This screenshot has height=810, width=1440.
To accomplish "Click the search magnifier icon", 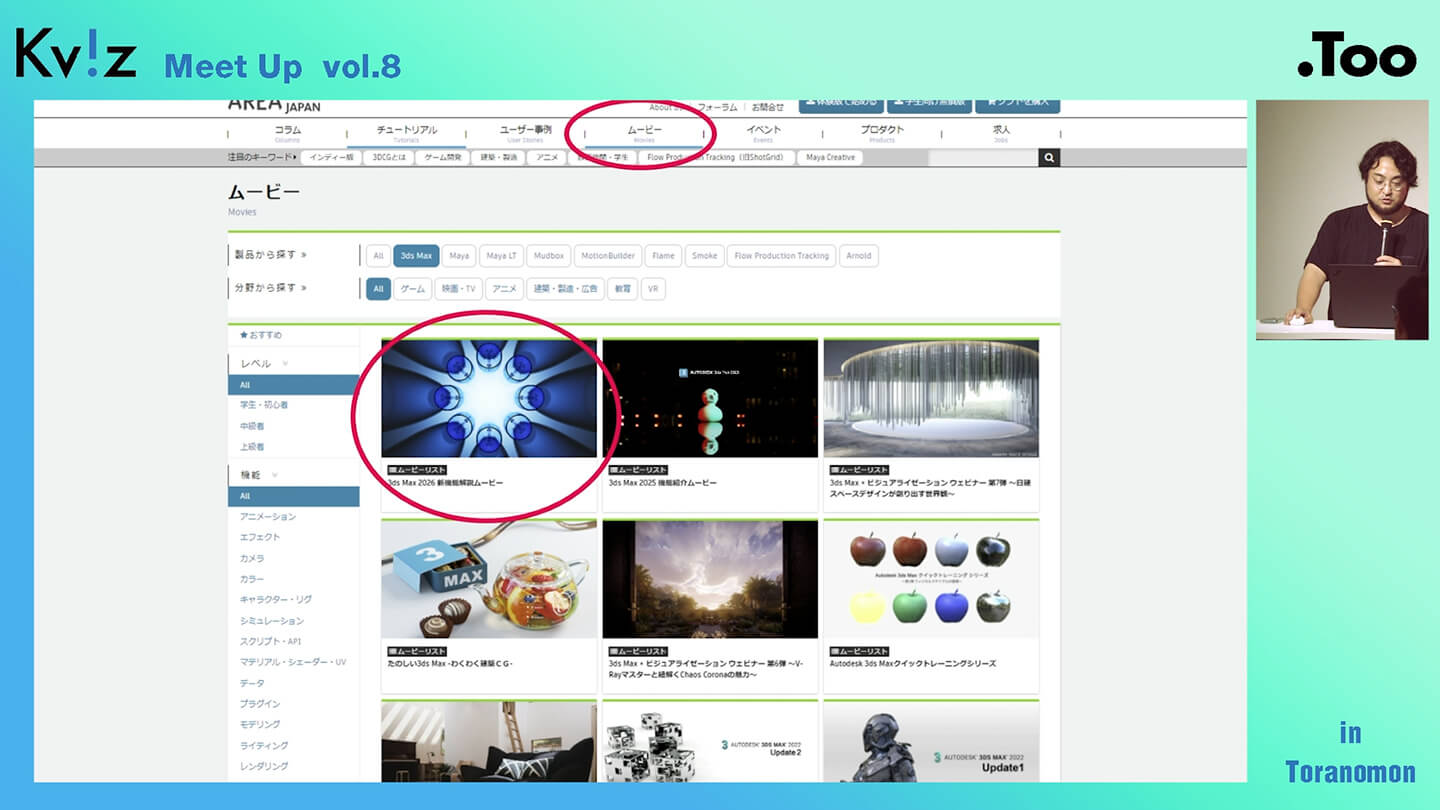I will (x=1048, y=158).
